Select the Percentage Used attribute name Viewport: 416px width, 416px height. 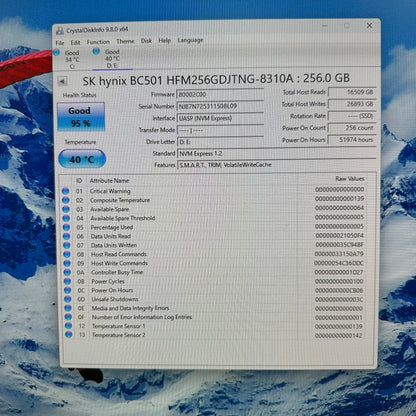point(112,227)
